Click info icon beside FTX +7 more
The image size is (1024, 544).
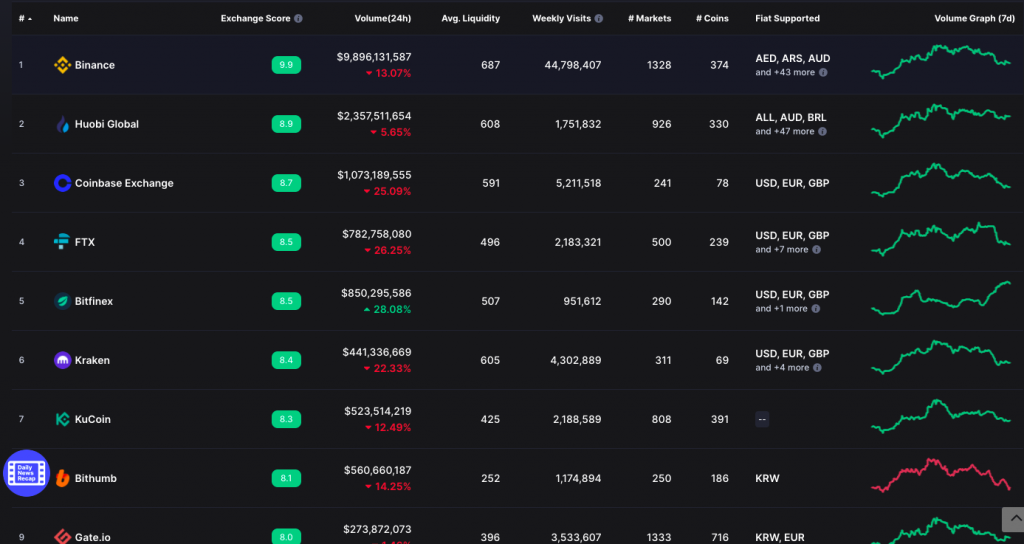(816, 249)
